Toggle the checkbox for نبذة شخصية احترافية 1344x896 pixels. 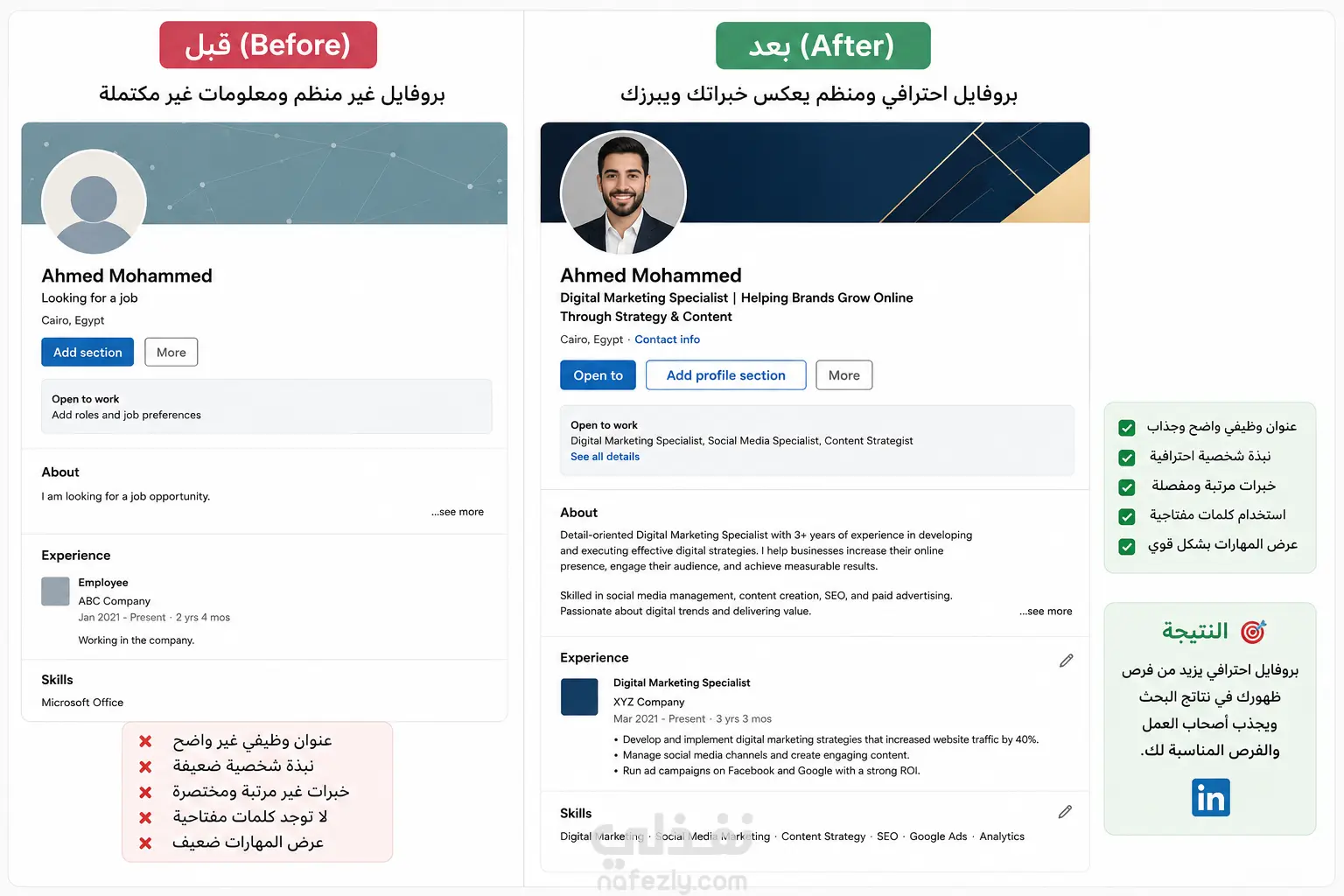(1127, 458)
